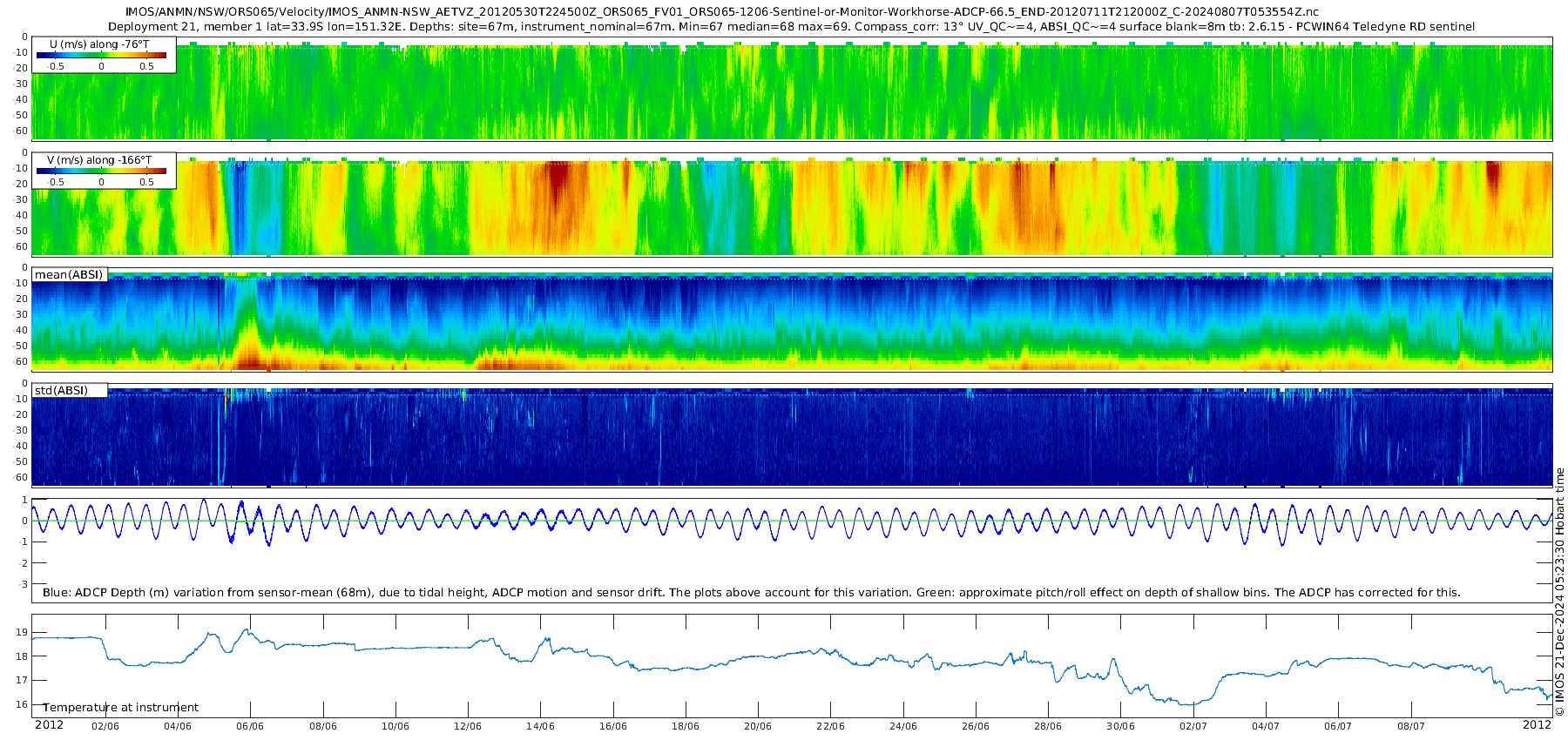Click the 'U (m/s) along -76°T' legend title
The image size is (1568, 740).
click(x=99, y=44)
